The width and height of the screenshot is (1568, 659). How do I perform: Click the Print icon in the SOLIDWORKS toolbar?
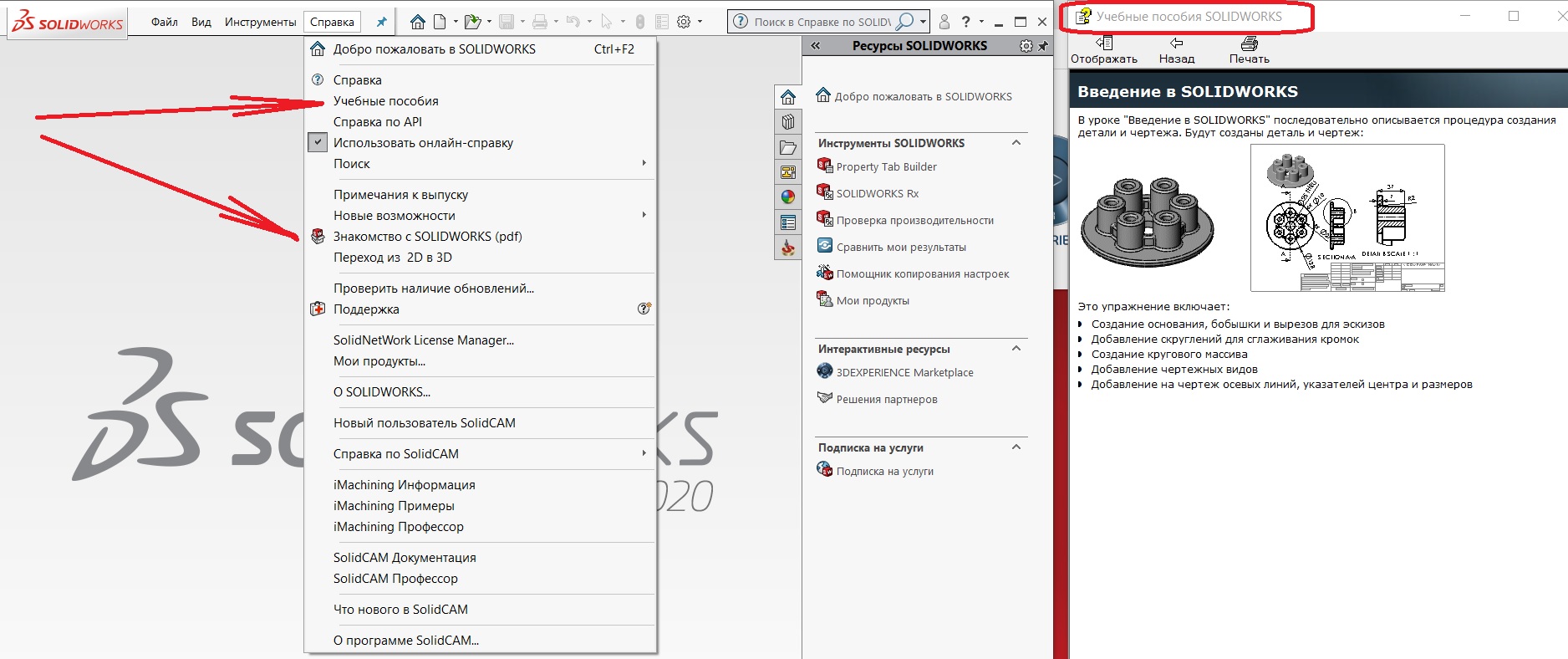tap(540, 22)
